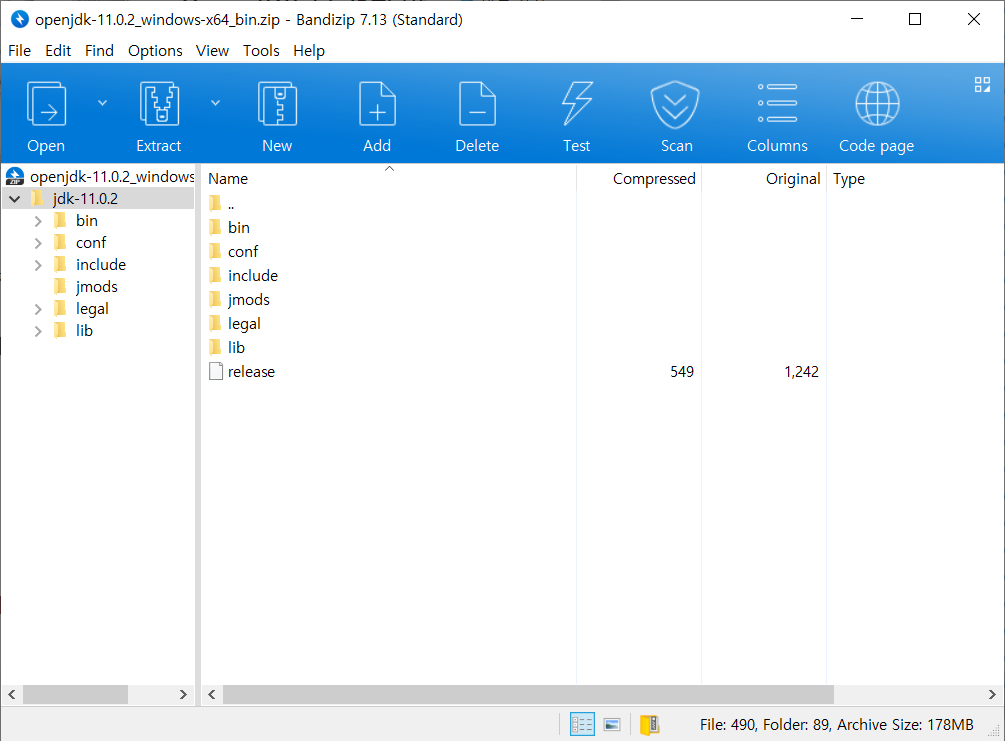Sort by the Compressed column header
This screenshot has width=1005, height=741.
tap(639, 178)
